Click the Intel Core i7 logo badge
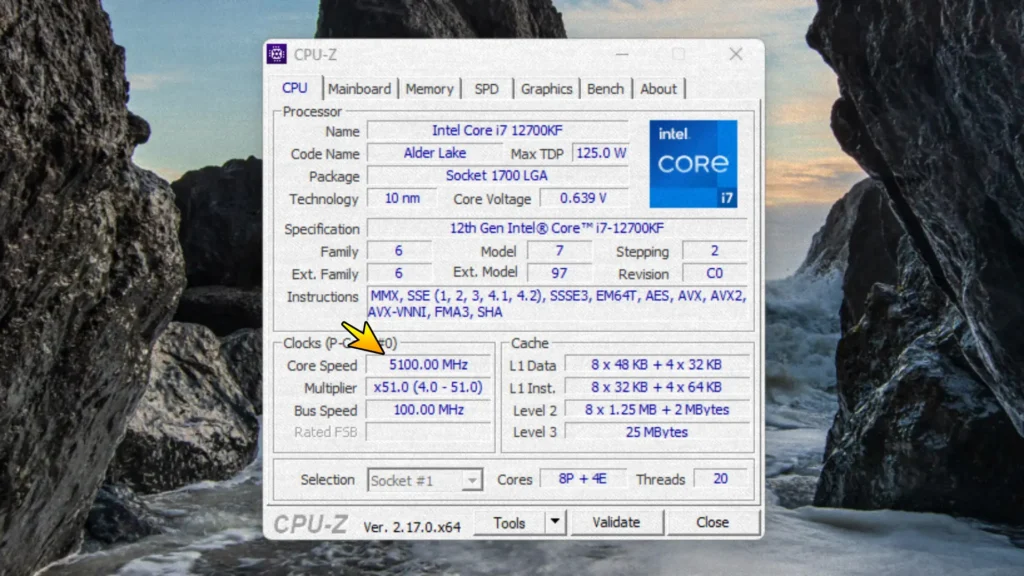The width and height of the screenshot is (1024, 576). 693,164
